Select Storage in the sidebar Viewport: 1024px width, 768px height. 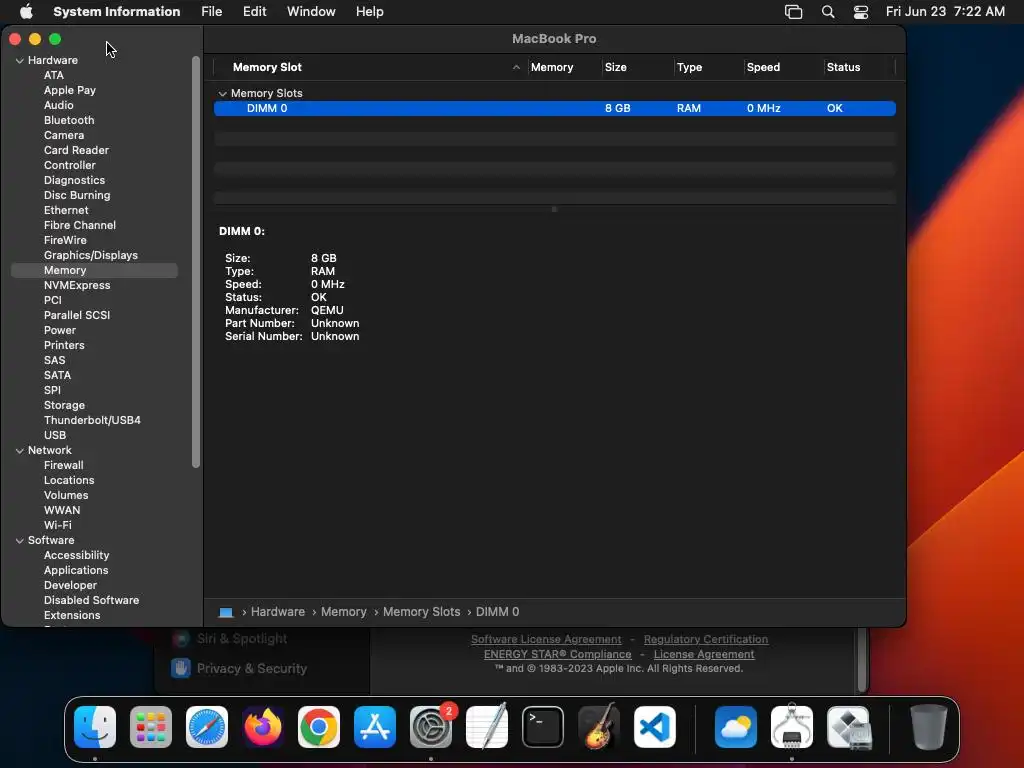(64, 406)
